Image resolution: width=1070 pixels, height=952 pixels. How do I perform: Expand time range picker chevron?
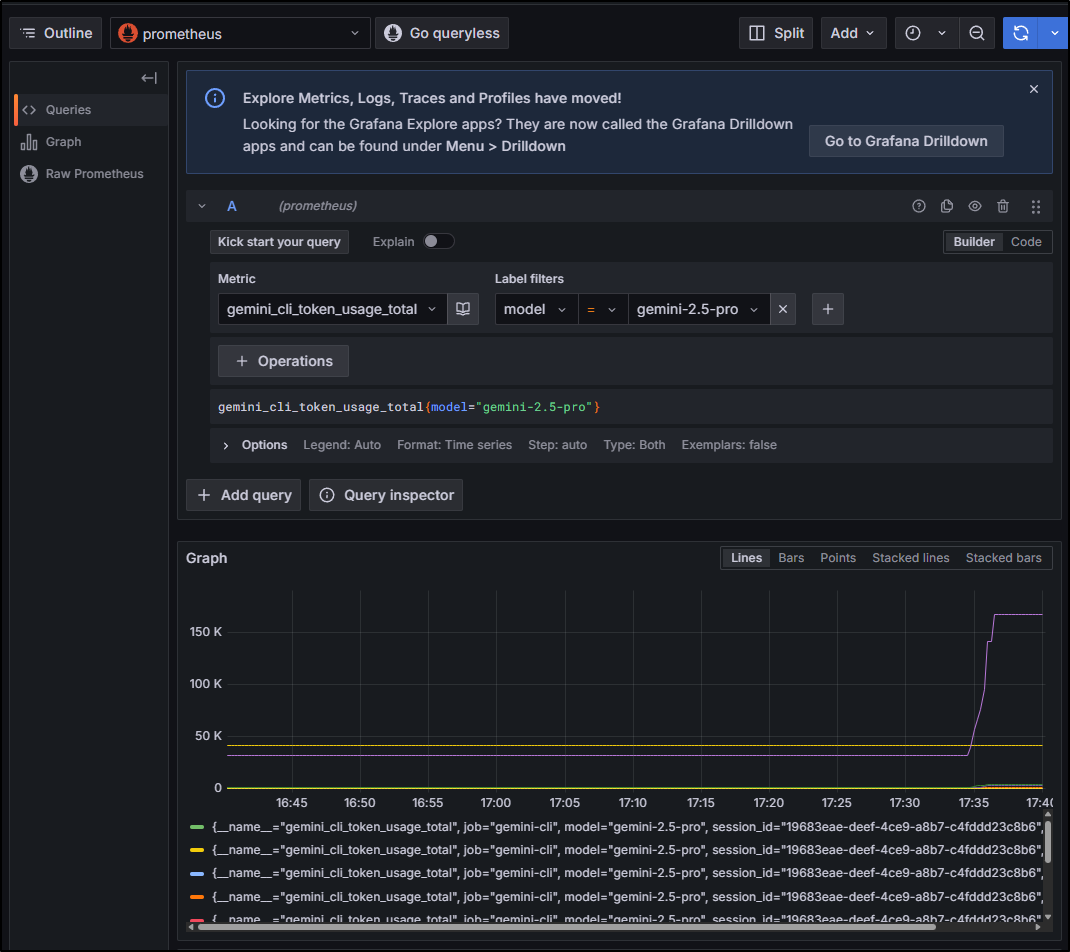tap(942, 33)
